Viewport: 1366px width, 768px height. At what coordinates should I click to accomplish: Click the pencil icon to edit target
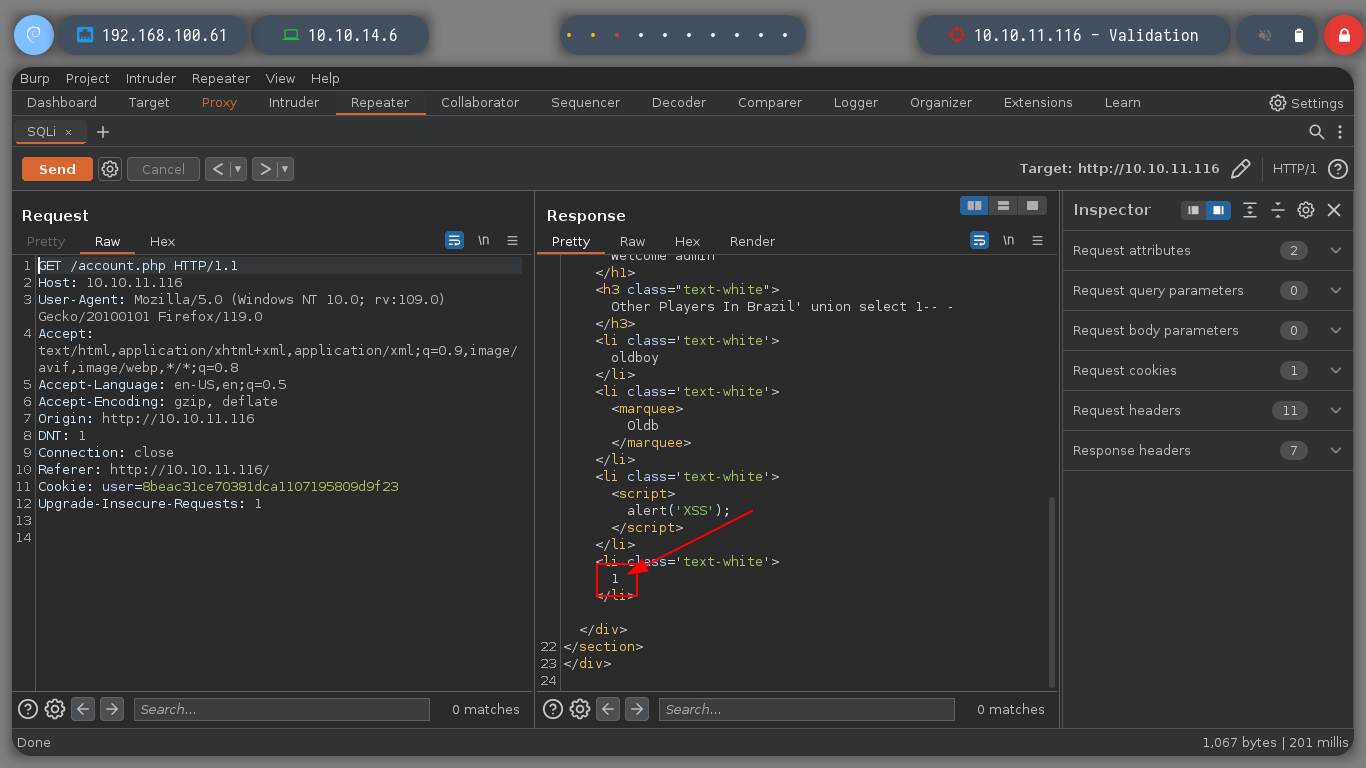click(1240, 169)
